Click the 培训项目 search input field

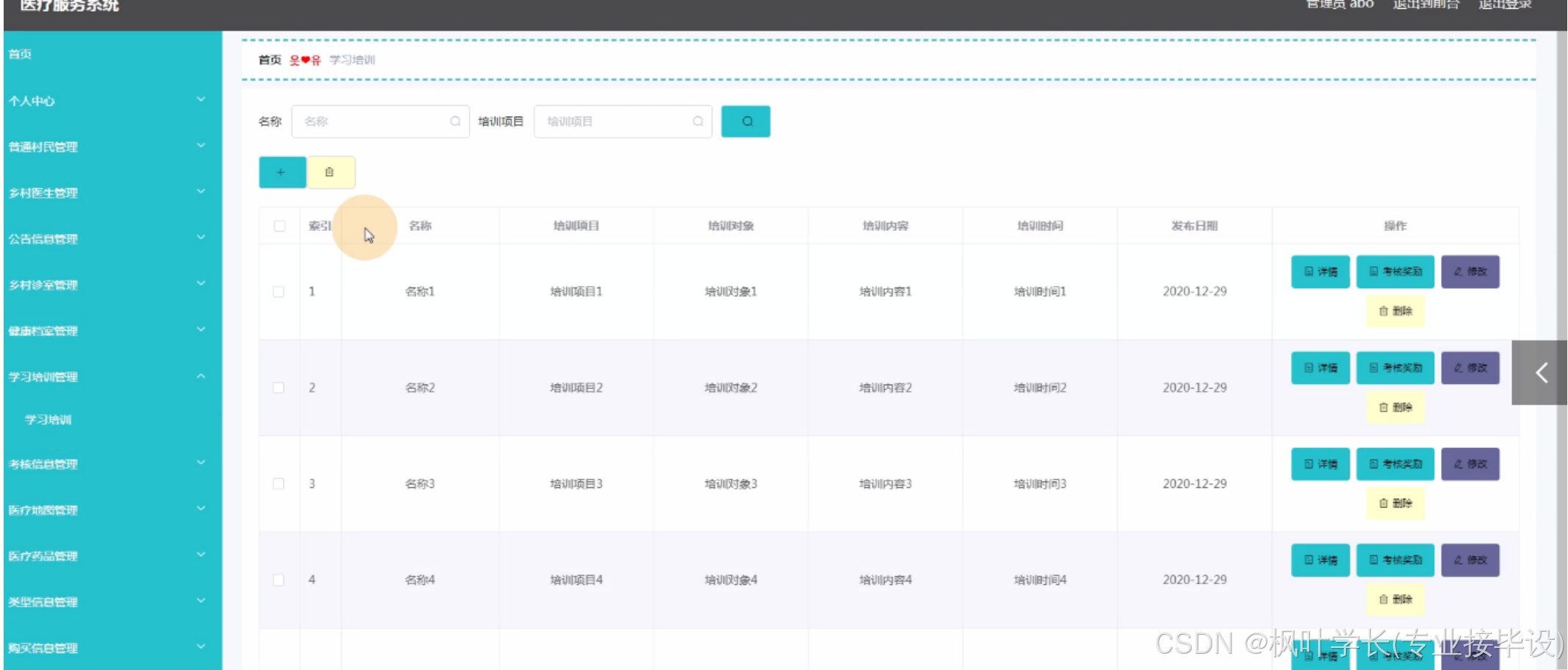pos(623,121)
